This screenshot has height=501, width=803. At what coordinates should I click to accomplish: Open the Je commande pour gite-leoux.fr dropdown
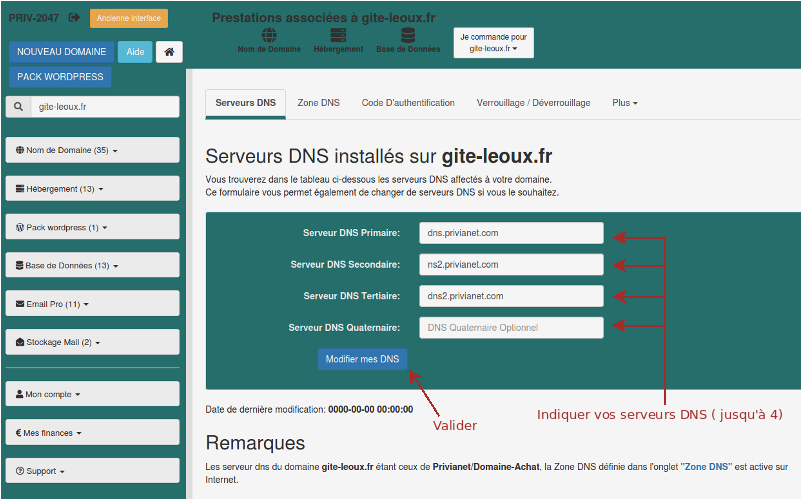pyautogui.click(x=494, y=43)
